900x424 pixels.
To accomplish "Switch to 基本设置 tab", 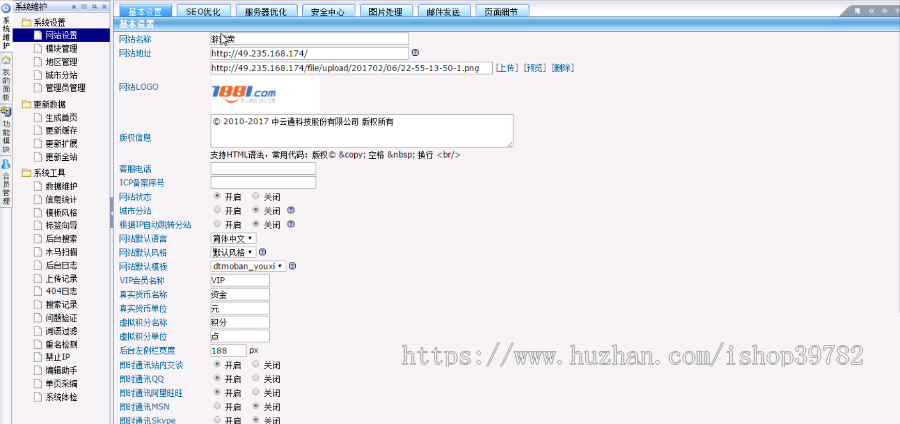I will click(x=145, y=11).
